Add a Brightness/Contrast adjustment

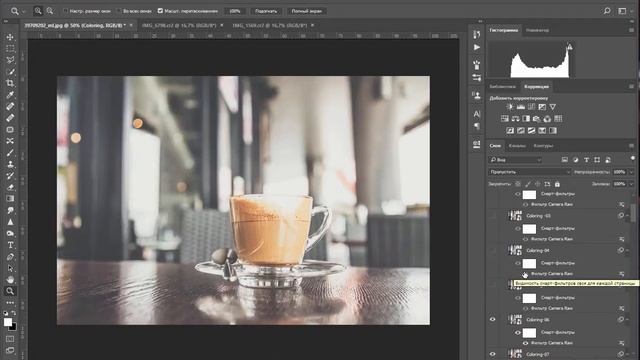coord(510,107)
